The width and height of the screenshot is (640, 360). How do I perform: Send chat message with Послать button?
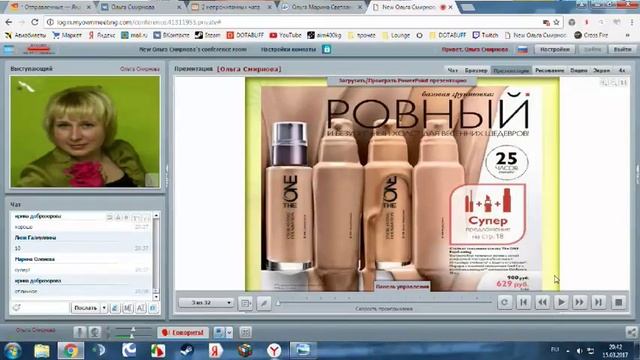click(x=85, y=308)
